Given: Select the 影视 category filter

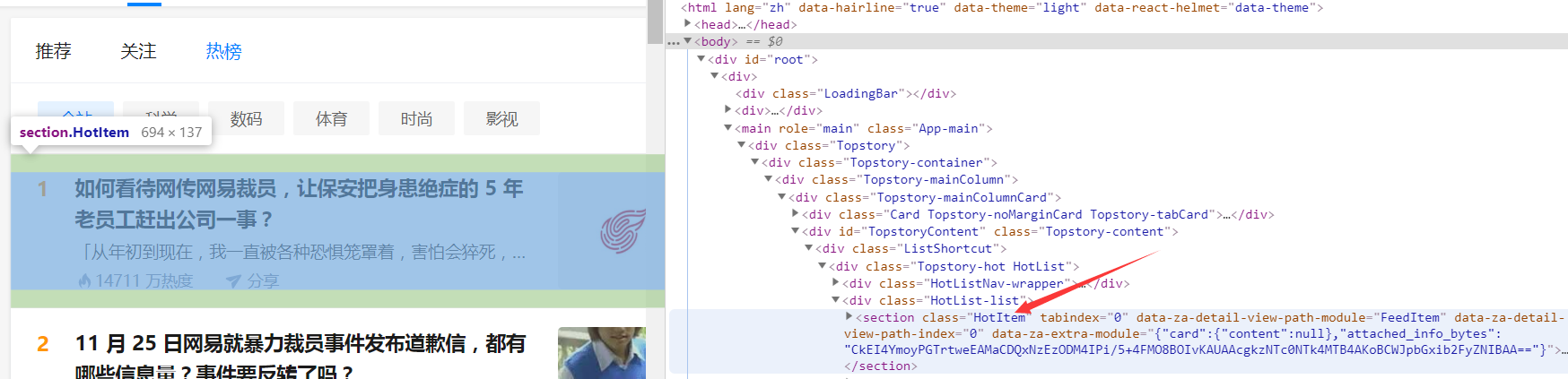Looking at the screenshot, I should 501,118.
